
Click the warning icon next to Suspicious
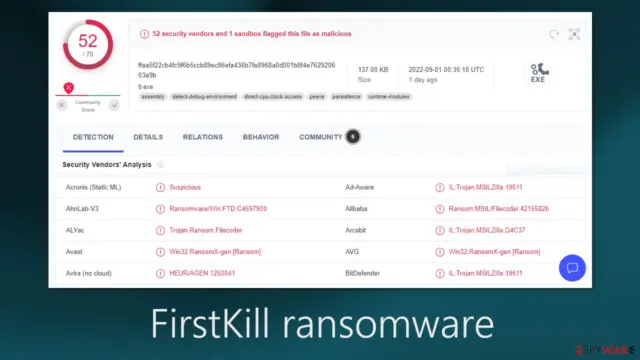pos(160,187)
